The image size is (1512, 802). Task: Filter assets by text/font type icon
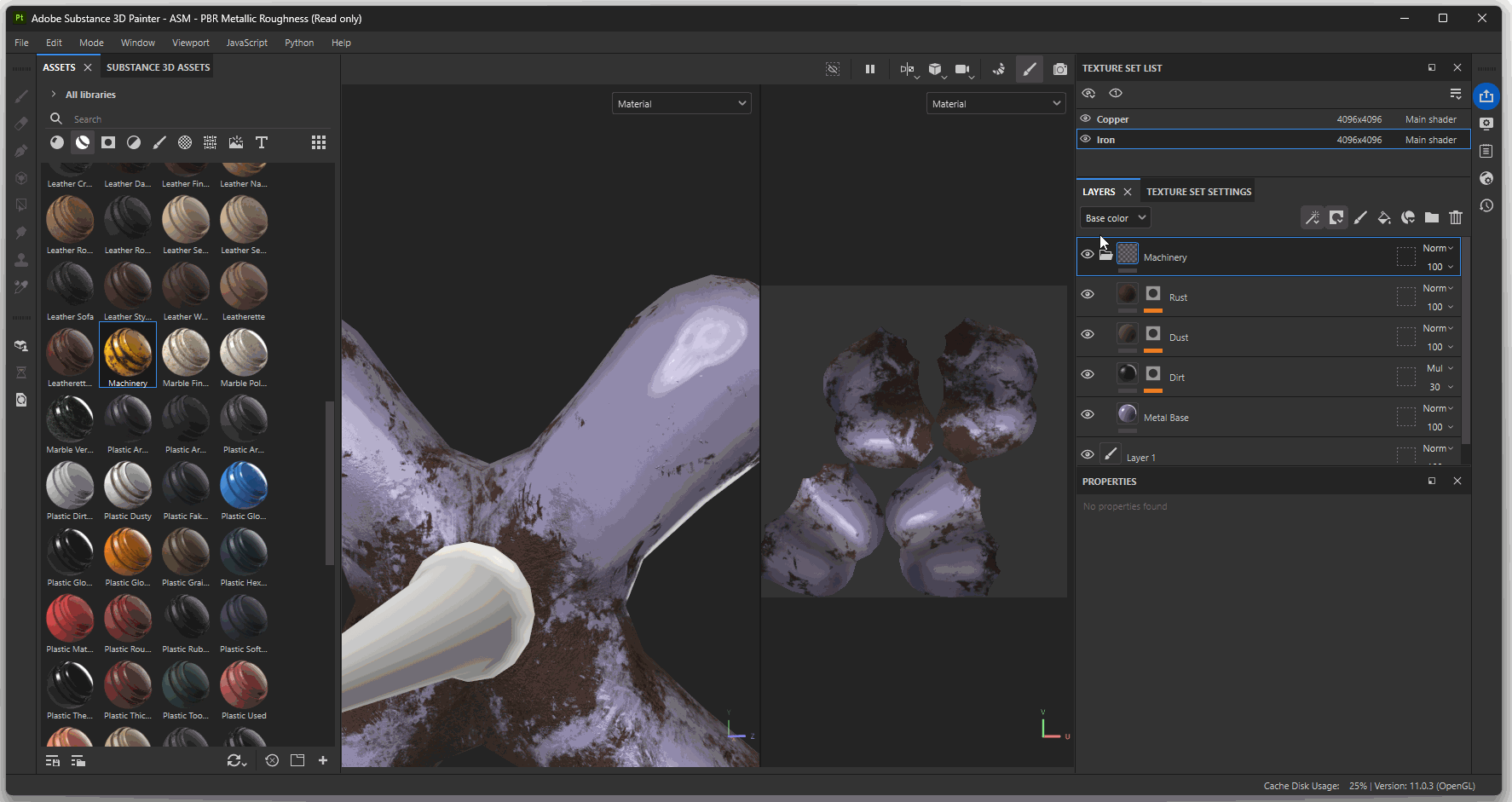pos(262,142)
